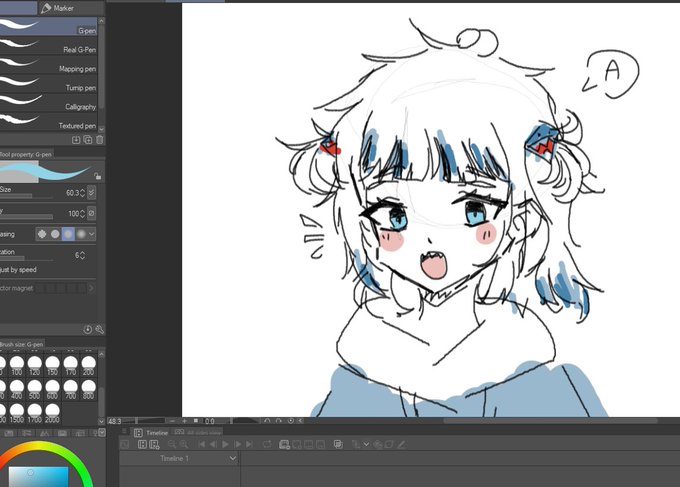Select brush size preset 600

click(x=52, y=389)
